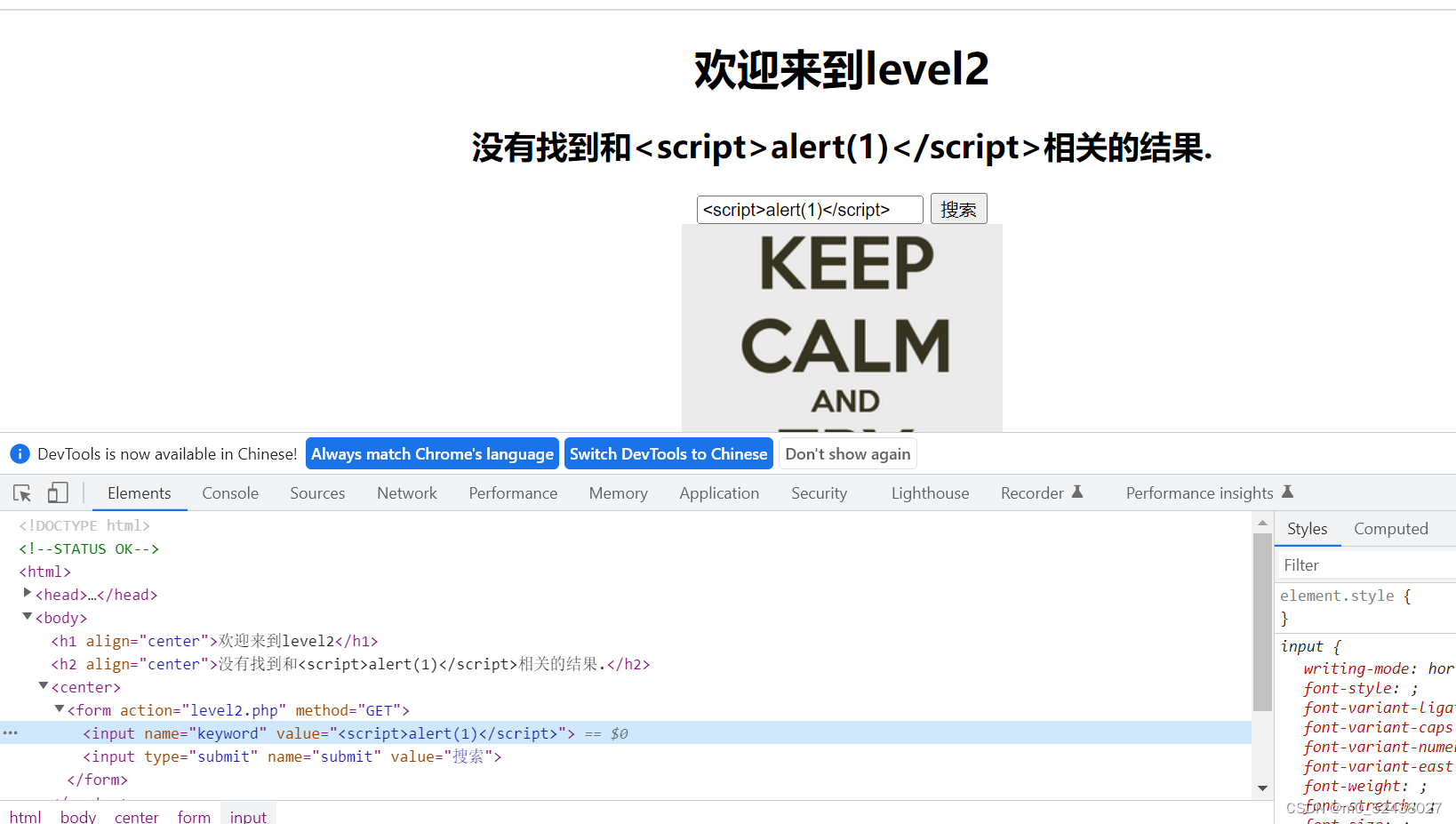
Task: Activate the inspect element picker icon
Action: coord(22,492)
